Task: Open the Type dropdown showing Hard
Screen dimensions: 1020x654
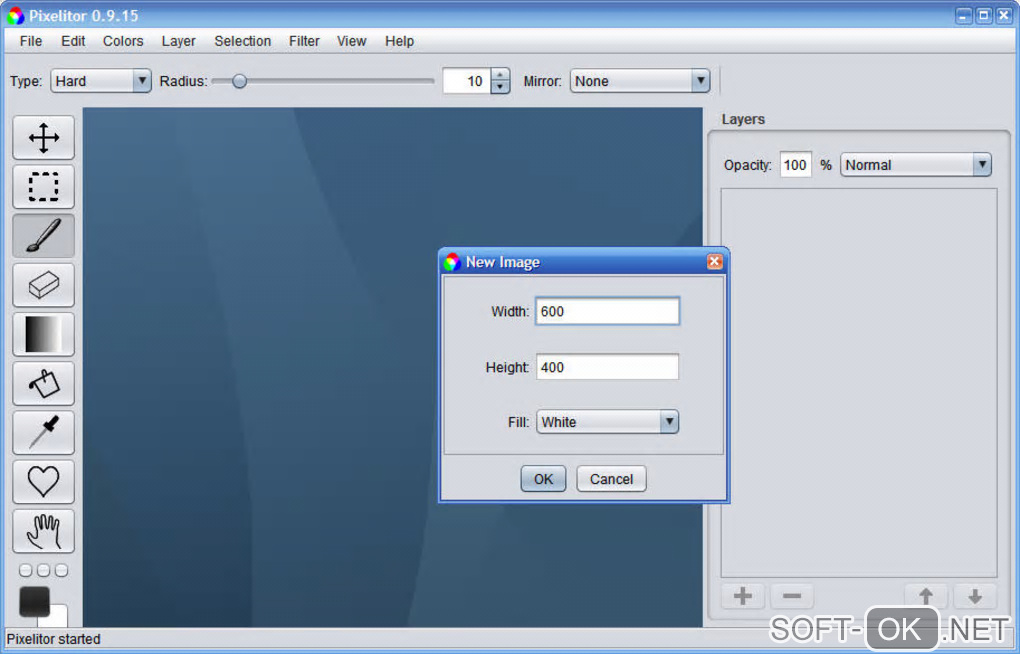Action: (101, 81)
